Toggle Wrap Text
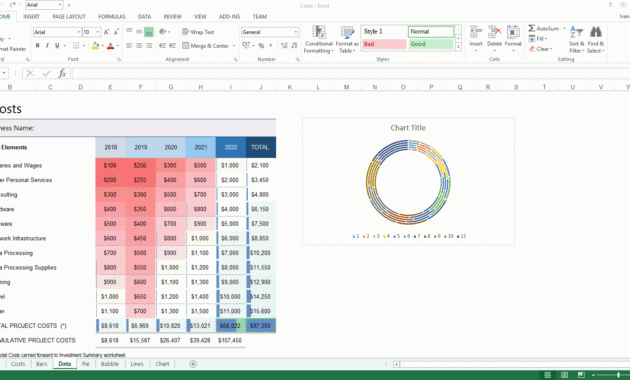This screenshot has width=630, height=380. point(198,32)
